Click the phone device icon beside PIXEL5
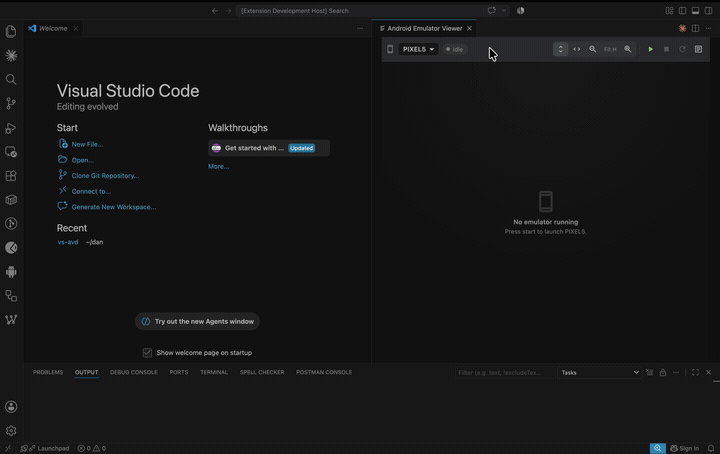 click(390, 49)
